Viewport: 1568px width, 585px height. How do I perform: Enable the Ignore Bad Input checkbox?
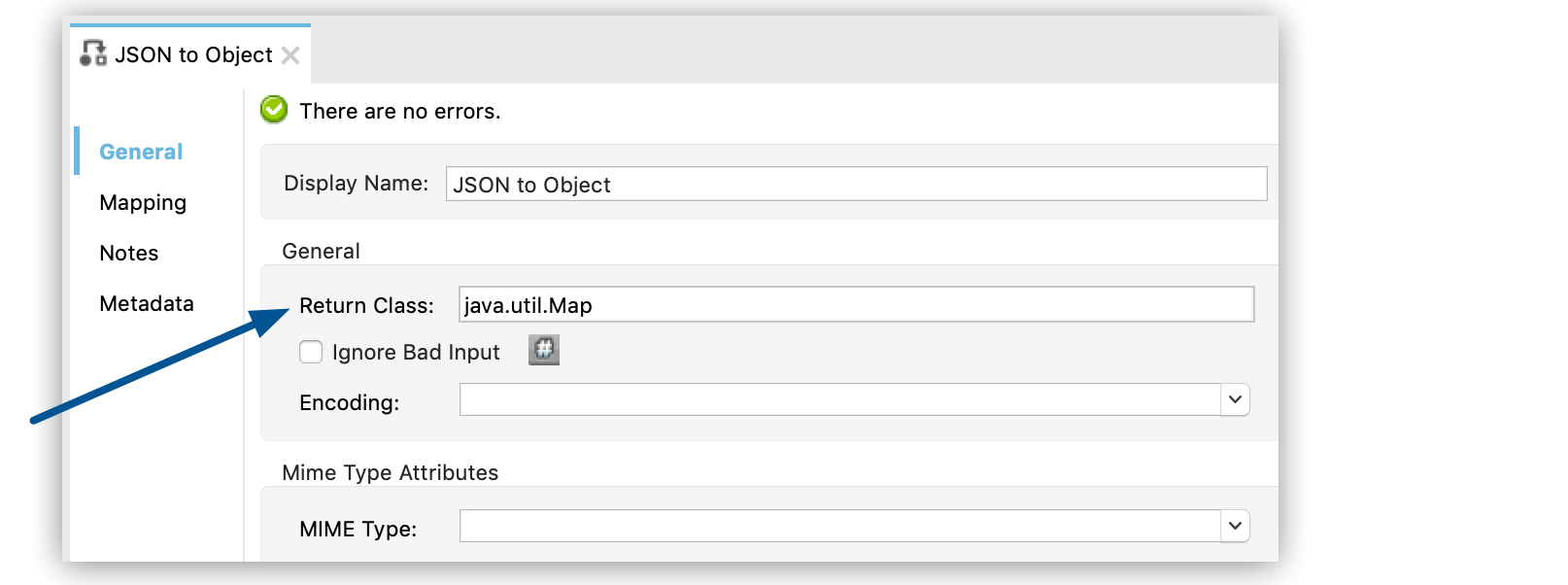[310, 352]
